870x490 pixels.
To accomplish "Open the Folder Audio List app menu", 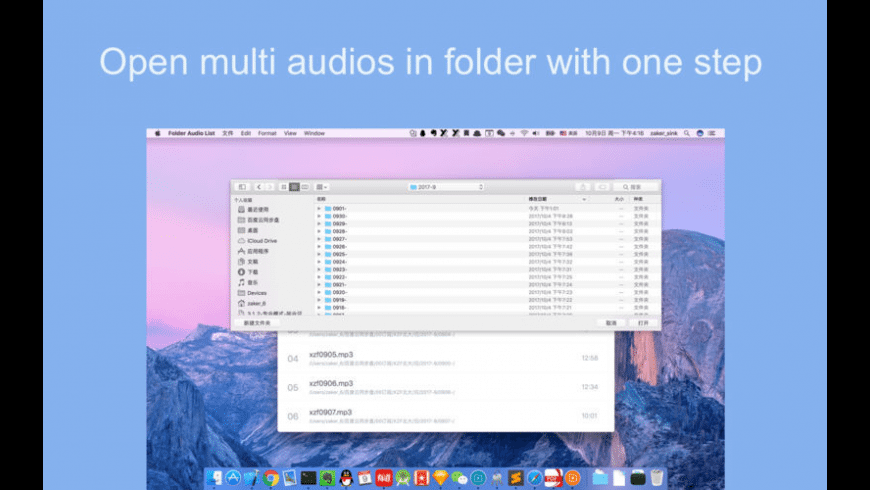I will coord(191,133).
